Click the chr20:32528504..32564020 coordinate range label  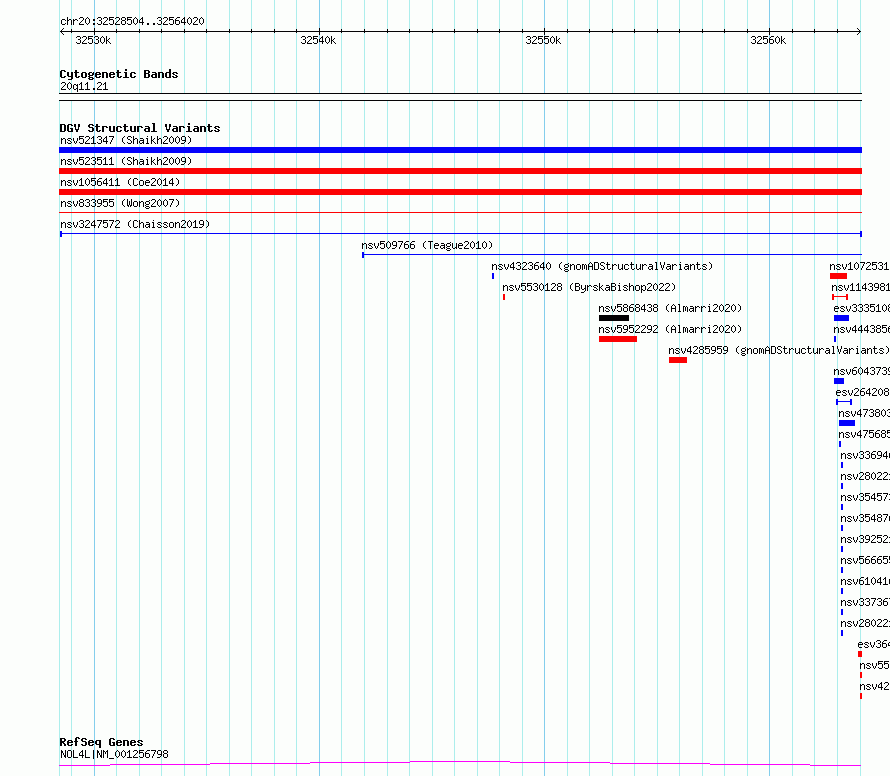pyautogui.click(x=132, y=21)
